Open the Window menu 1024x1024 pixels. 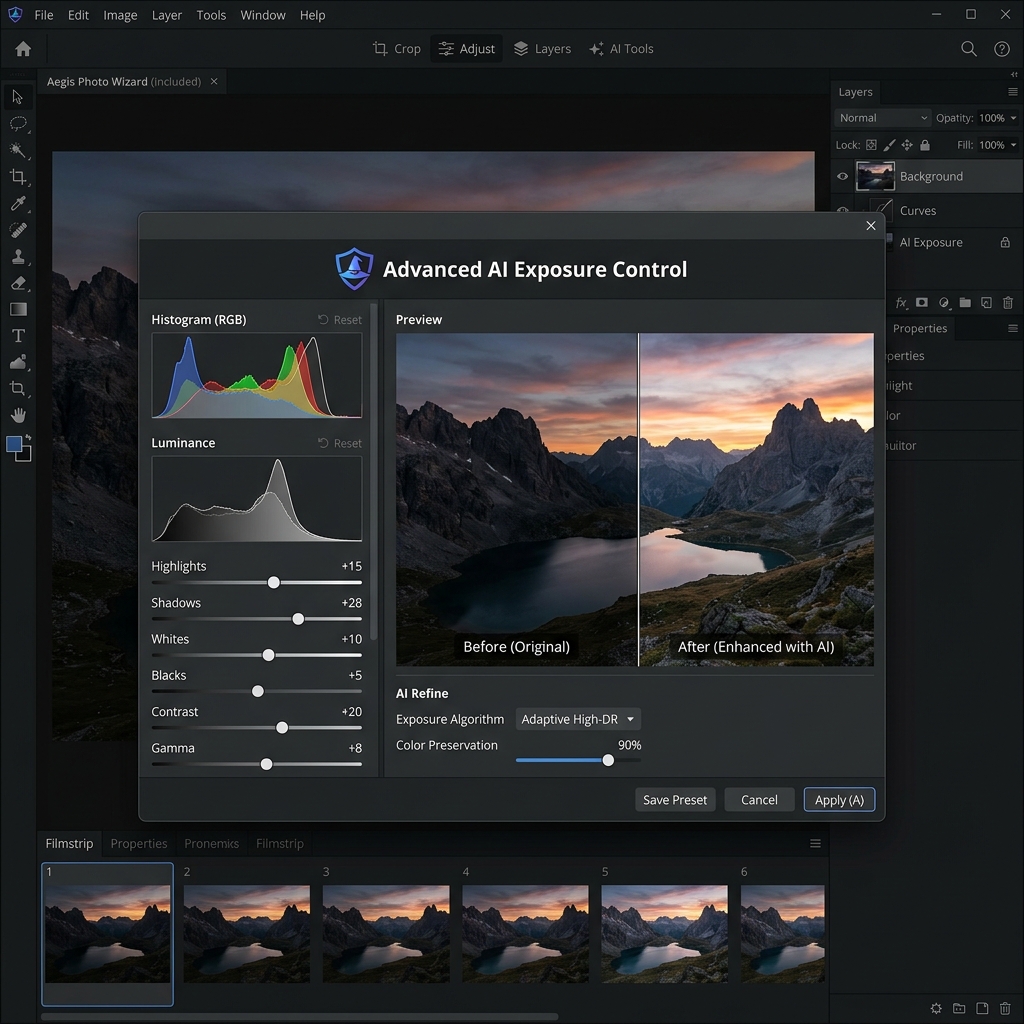[x=263, y=15]
